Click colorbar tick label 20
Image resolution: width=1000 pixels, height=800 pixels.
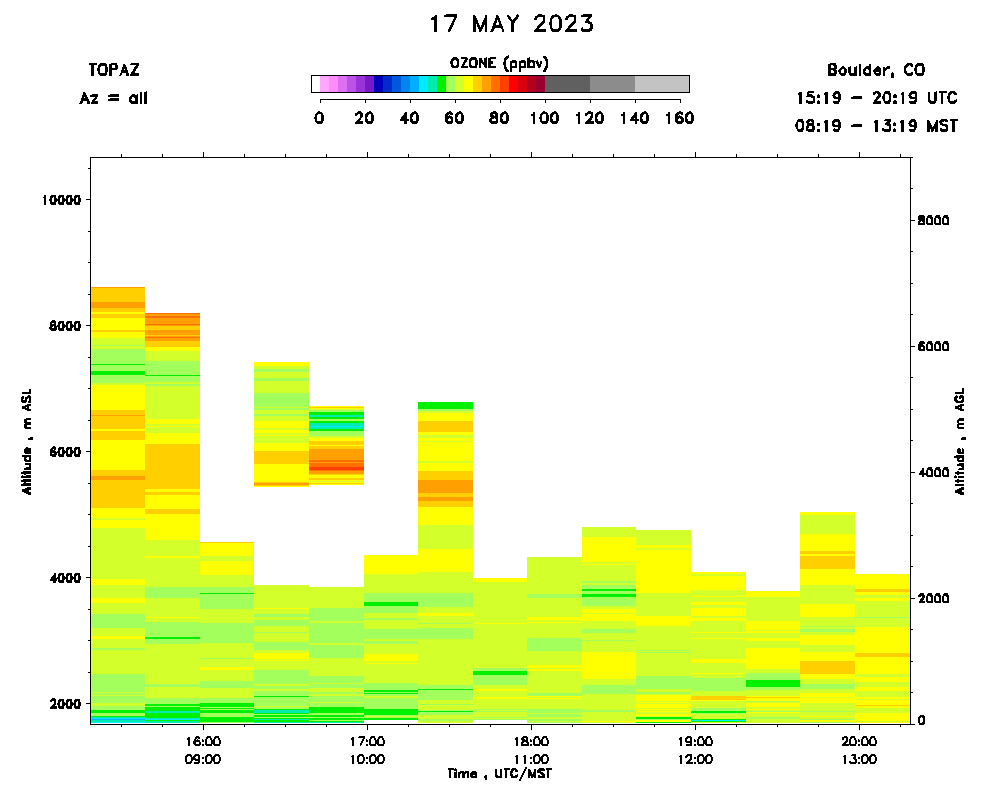pos(364,118)
